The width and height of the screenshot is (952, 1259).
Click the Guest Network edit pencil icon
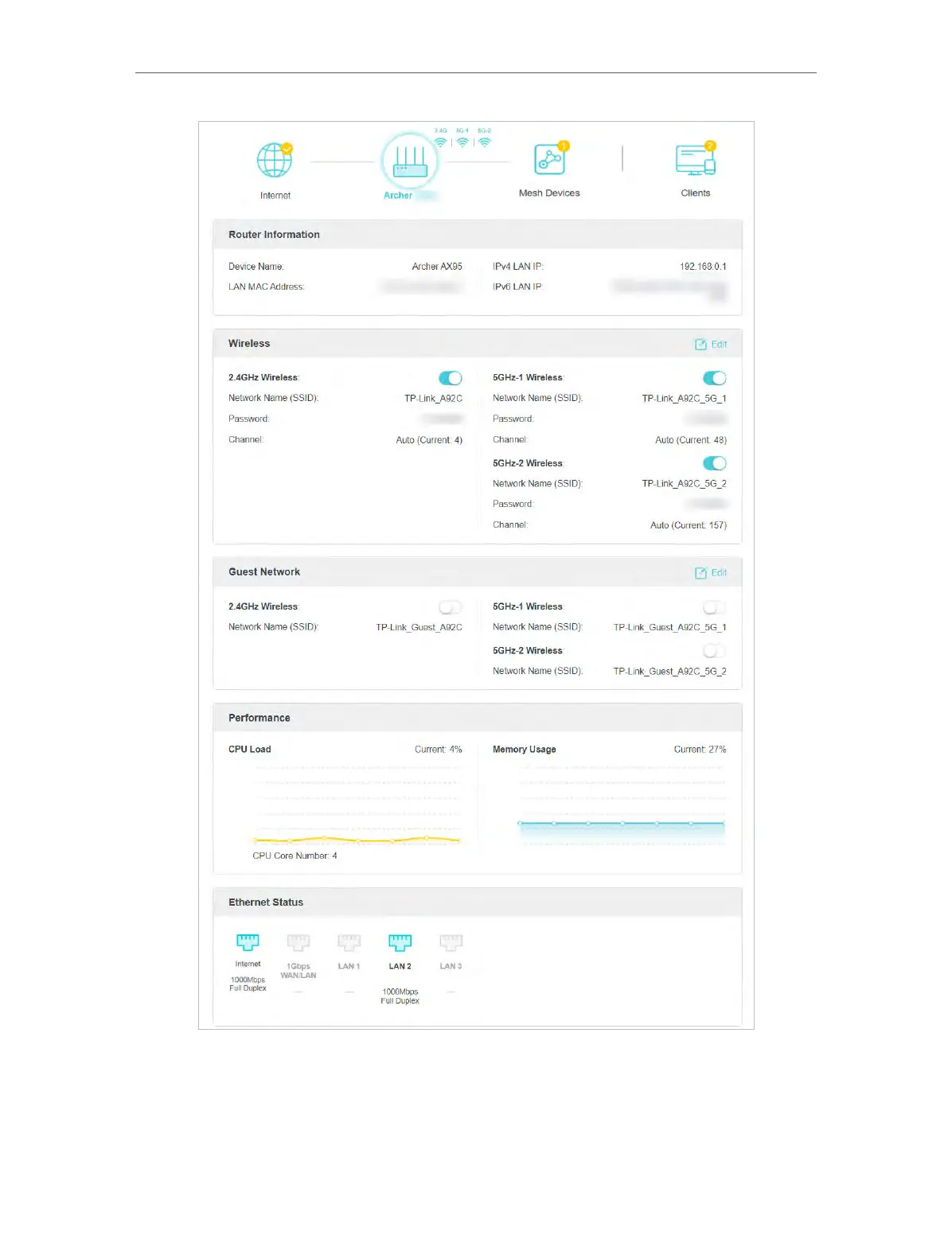pos(700,573)
